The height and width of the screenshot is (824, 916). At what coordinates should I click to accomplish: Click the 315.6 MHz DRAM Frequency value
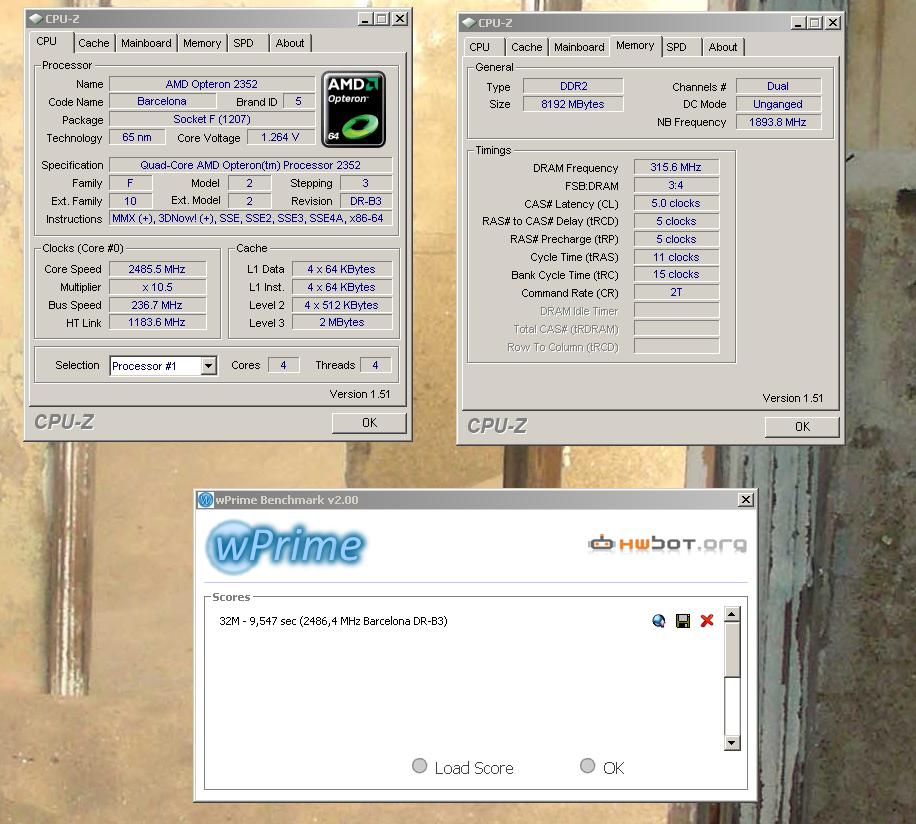676,167
